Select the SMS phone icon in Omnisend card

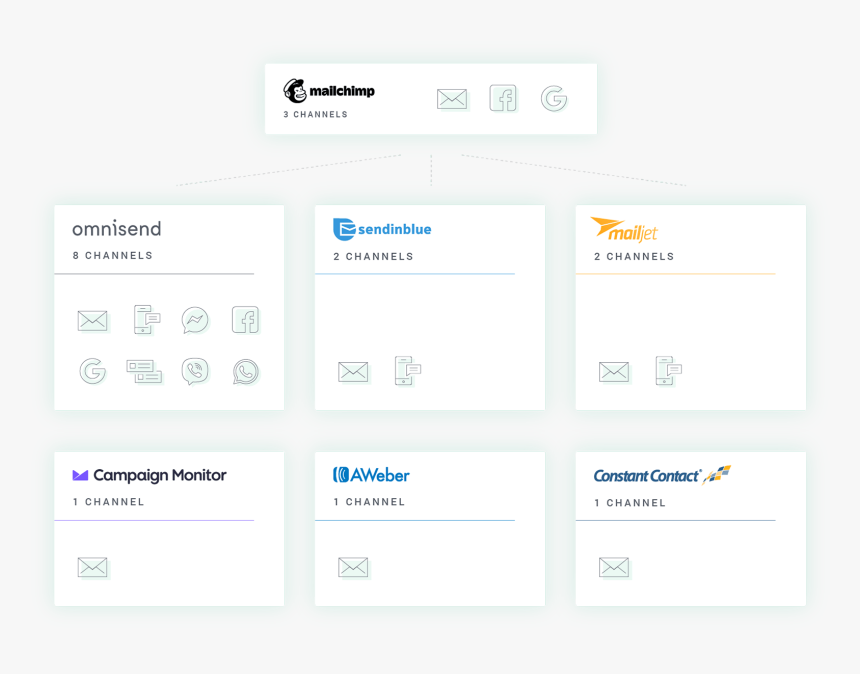pos(146,319)
